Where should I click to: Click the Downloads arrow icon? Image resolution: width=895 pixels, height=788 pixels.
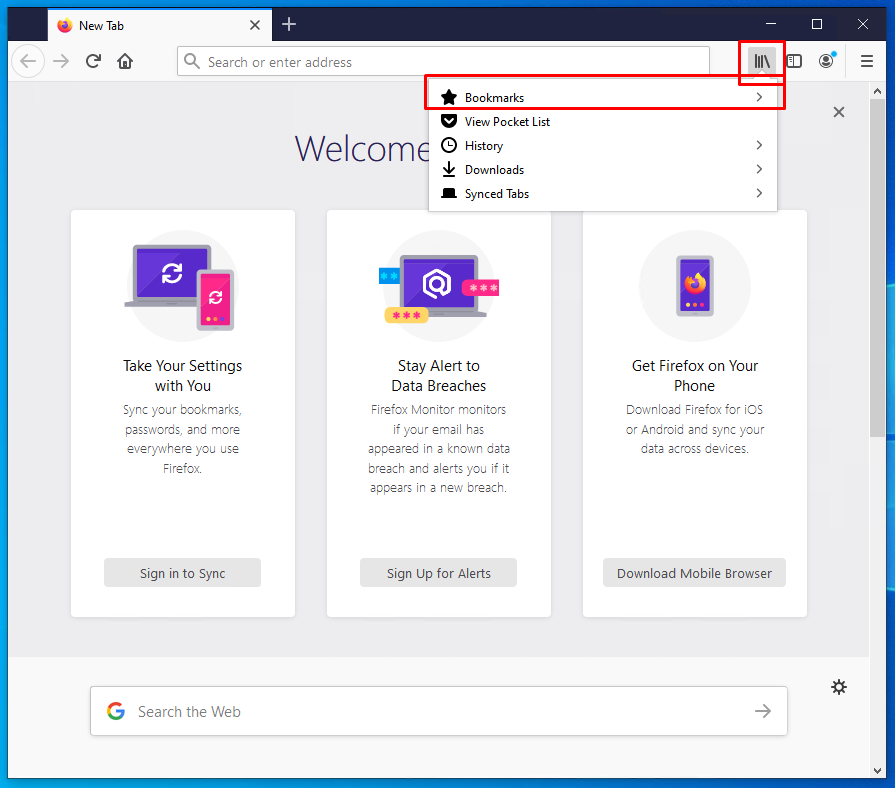[x=449, y=169]
